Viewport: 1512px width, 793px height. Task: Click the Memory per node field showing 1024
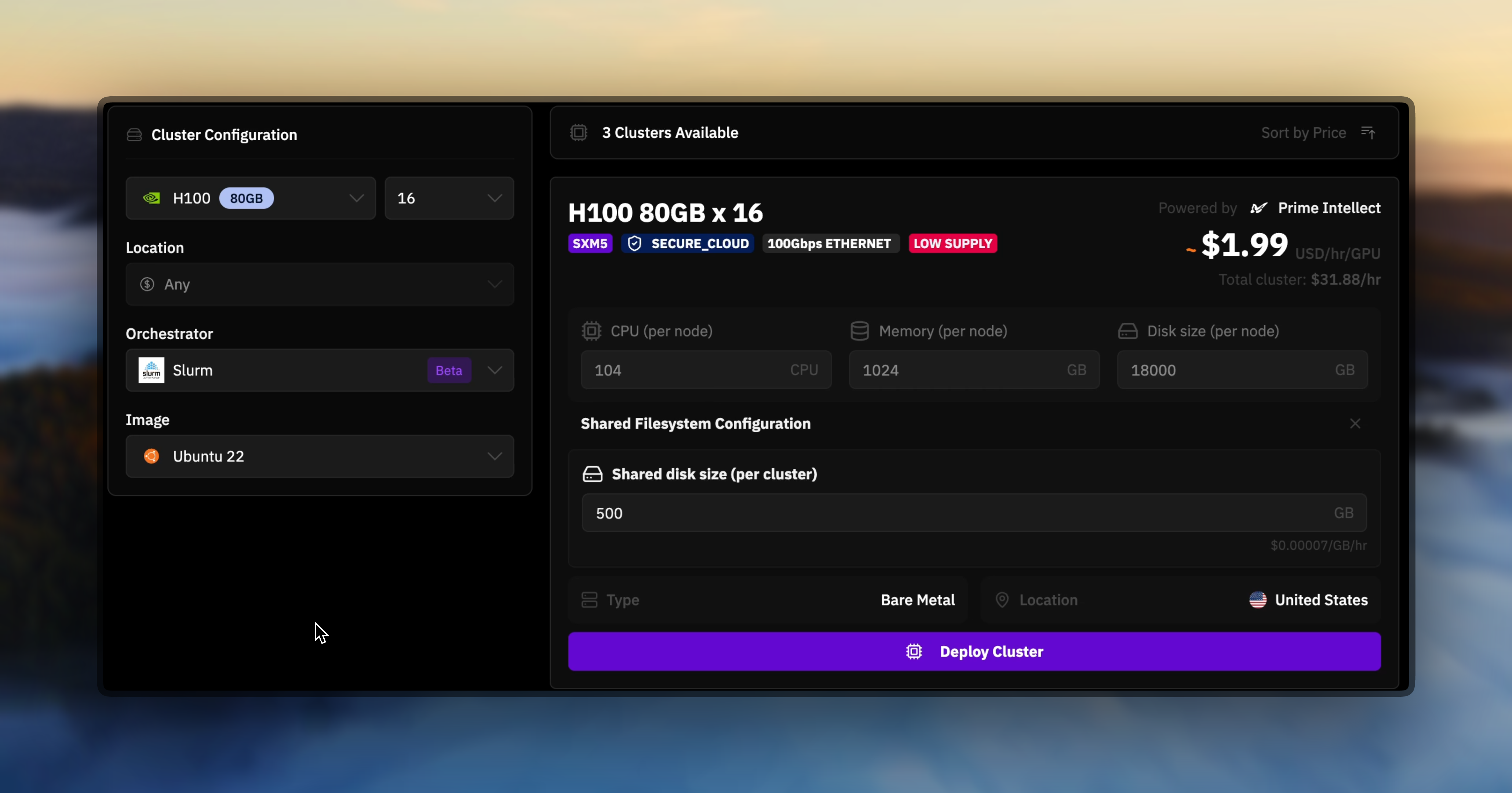point(974,370)
